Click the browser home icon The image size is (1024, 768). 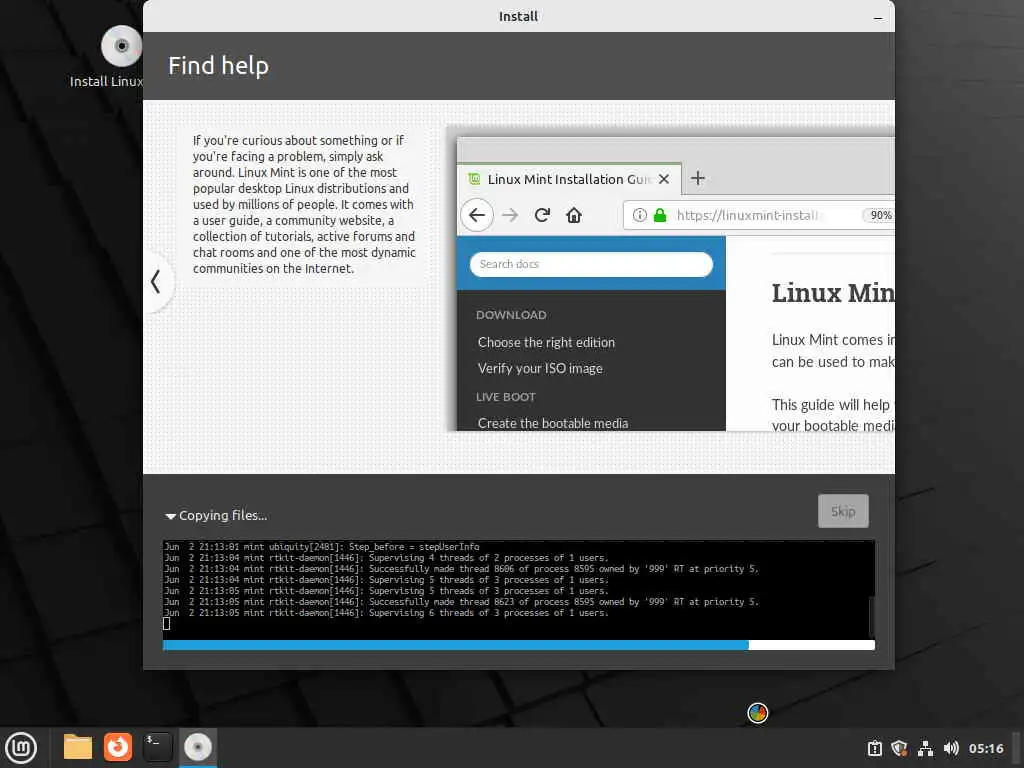(573, 215)
